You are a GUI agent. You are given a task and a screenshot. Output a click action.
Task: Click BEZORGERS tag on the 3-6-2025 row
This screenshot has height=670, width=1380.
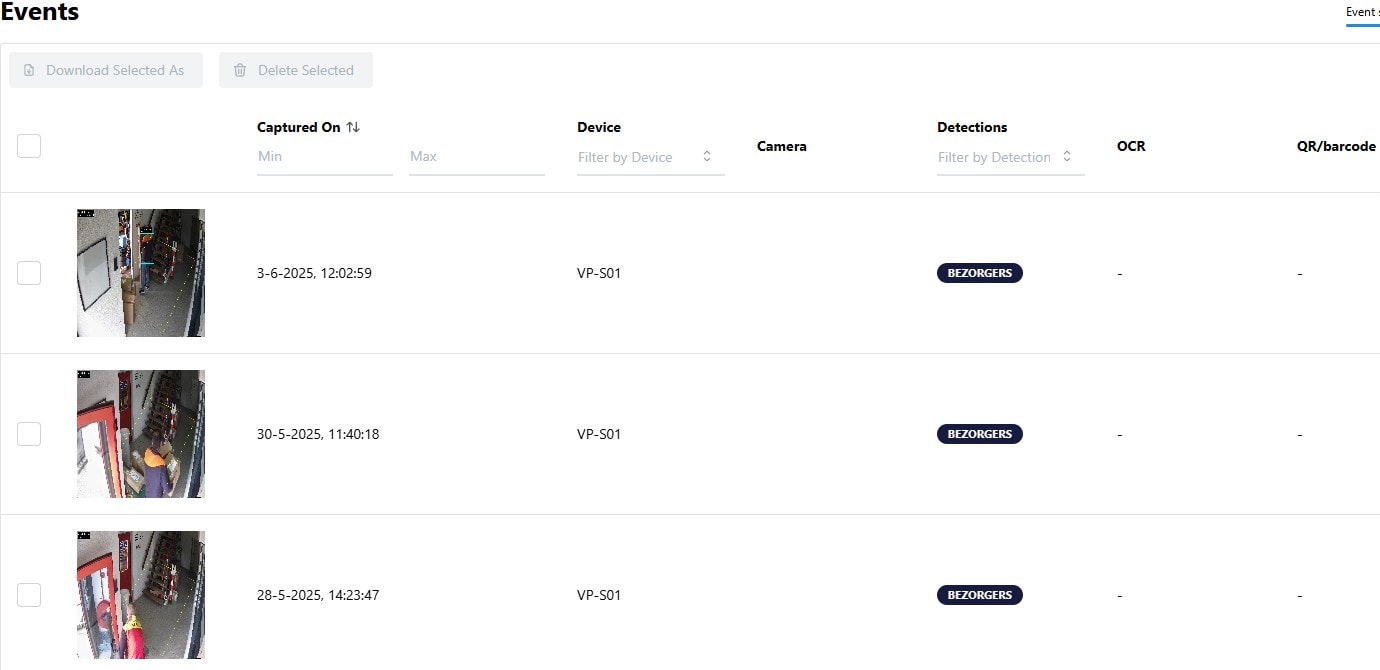[x=979, y=273]
